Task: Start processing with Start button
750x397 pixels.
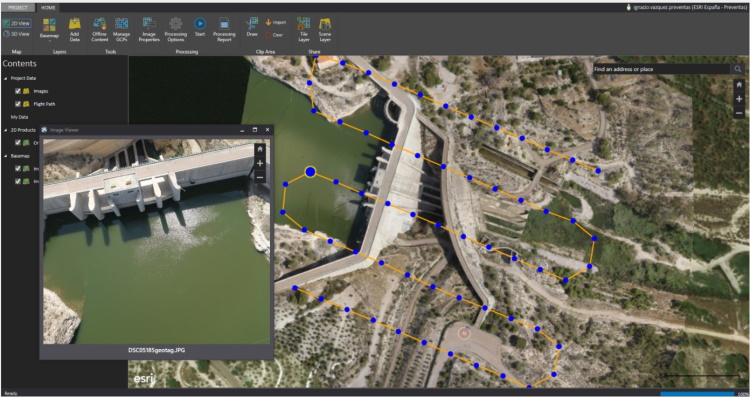Action: pos(200,27)
